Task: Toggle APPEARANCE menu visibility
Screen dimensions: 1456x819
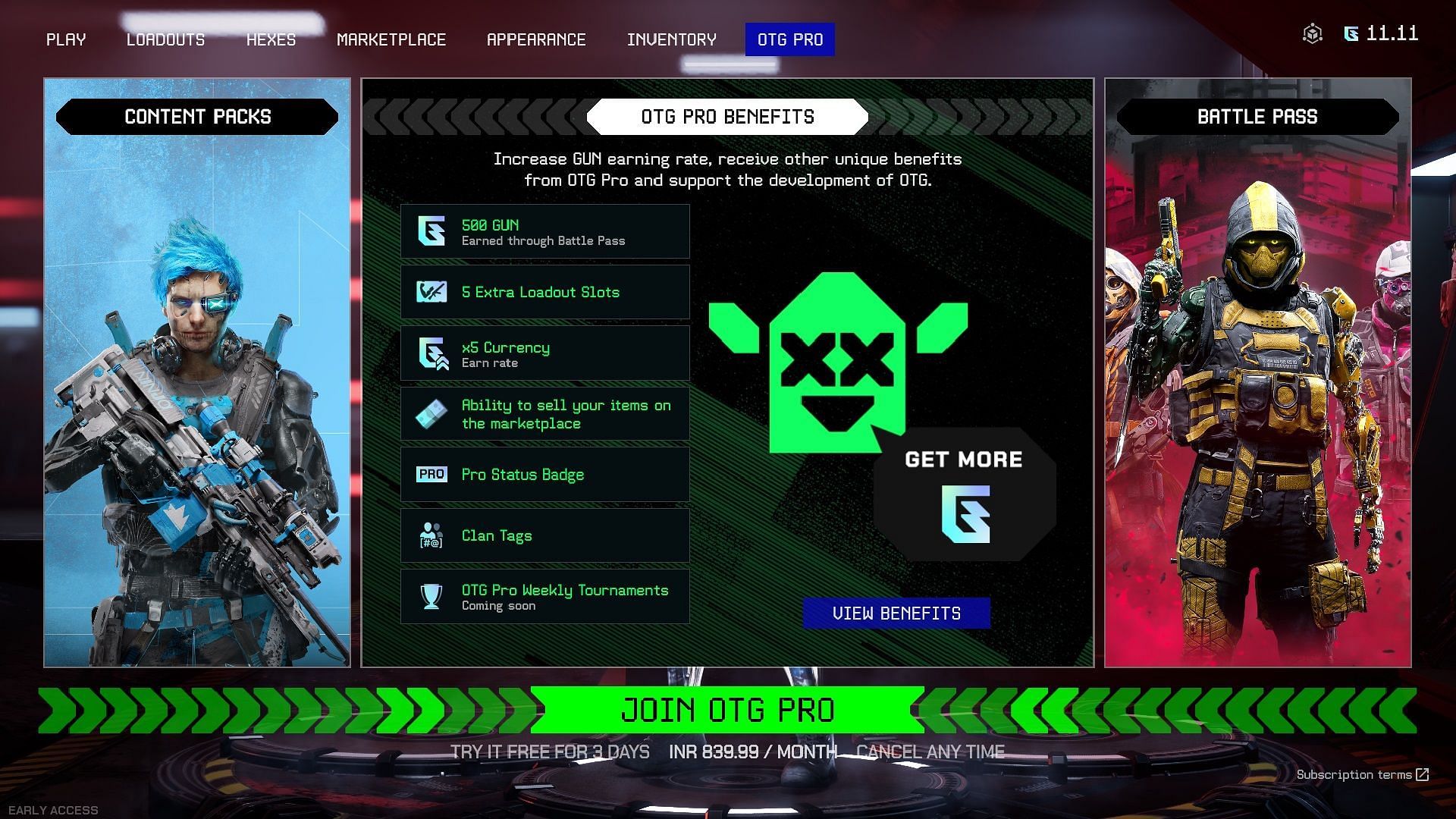Action: [x=537, y=39]
